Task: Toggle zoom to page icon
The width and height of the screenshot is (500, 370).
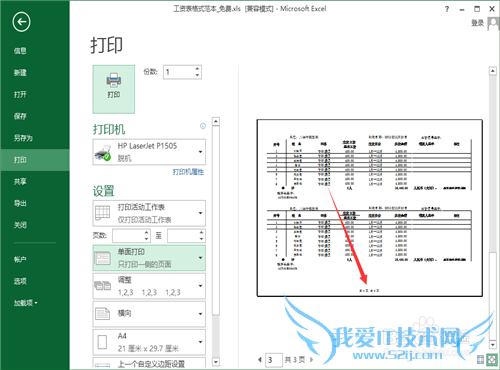Action: tap(492, 359)
